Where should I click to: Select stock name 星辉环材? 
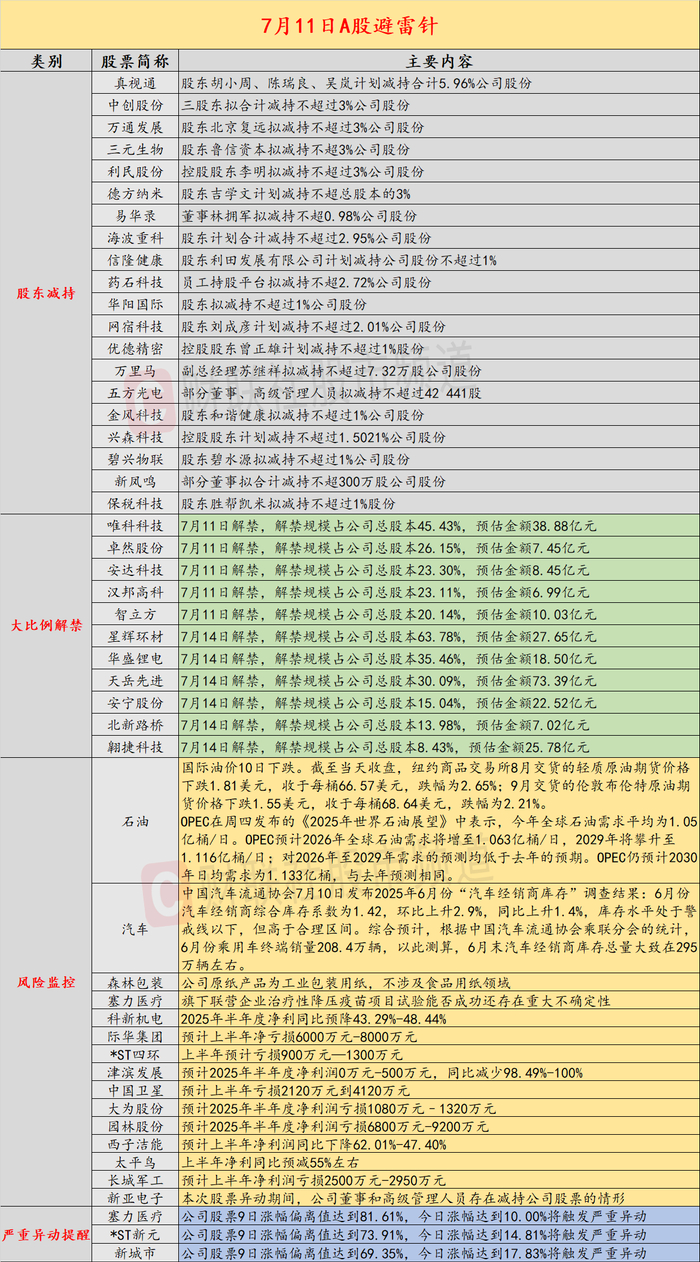click(135, 635)
